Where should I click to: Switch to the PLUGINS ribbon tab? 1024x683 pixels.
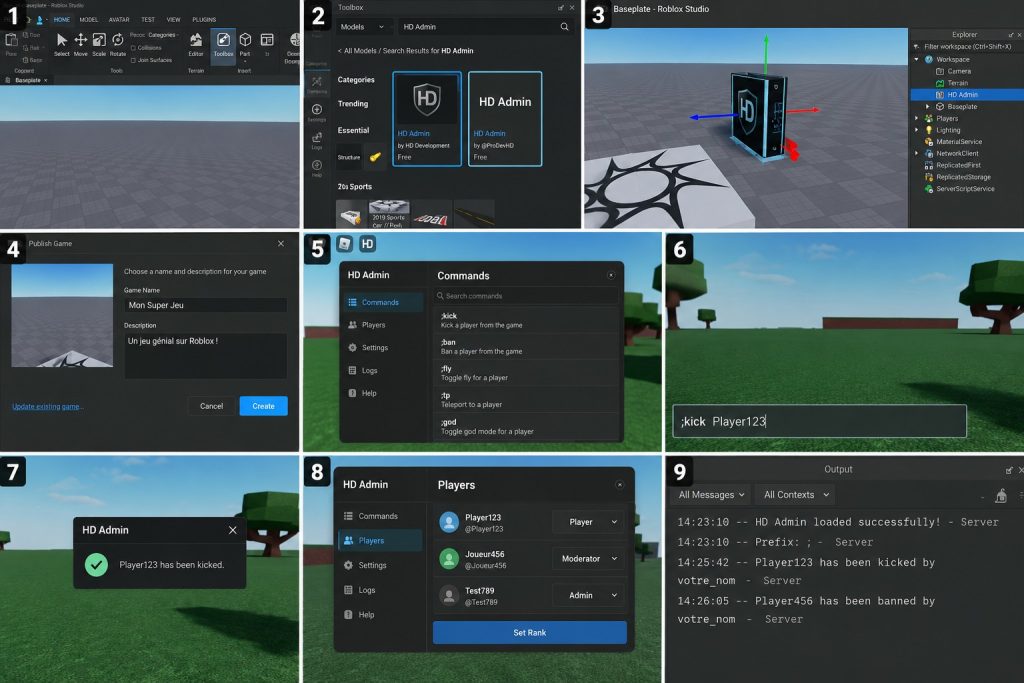click(x=204, y=20)
